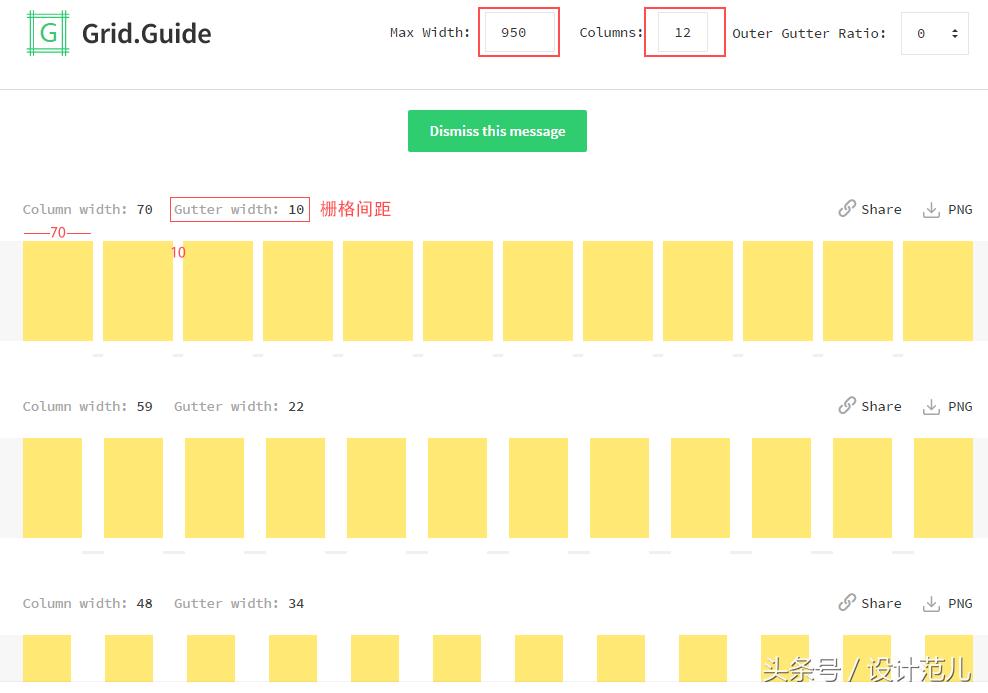Image resolution: width=988 pixels, height=693 pixels.
Task: Click the Grid.Guide site title text
Action: point(146,34)
